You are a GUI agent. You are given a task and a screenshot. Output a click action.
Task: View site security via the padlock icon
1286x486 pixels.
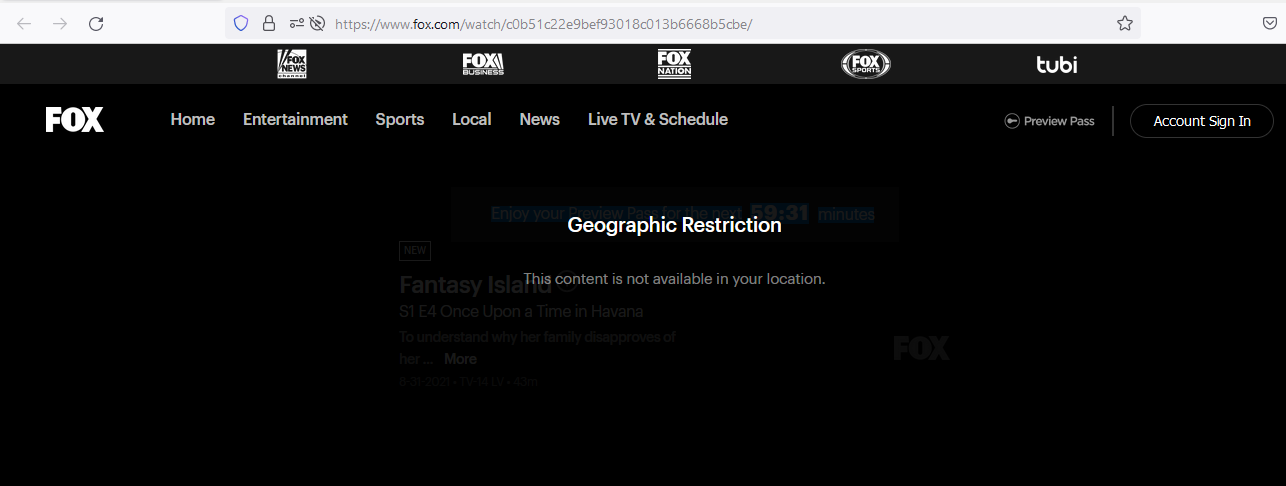pyautogui.click(x=268, y=23)
